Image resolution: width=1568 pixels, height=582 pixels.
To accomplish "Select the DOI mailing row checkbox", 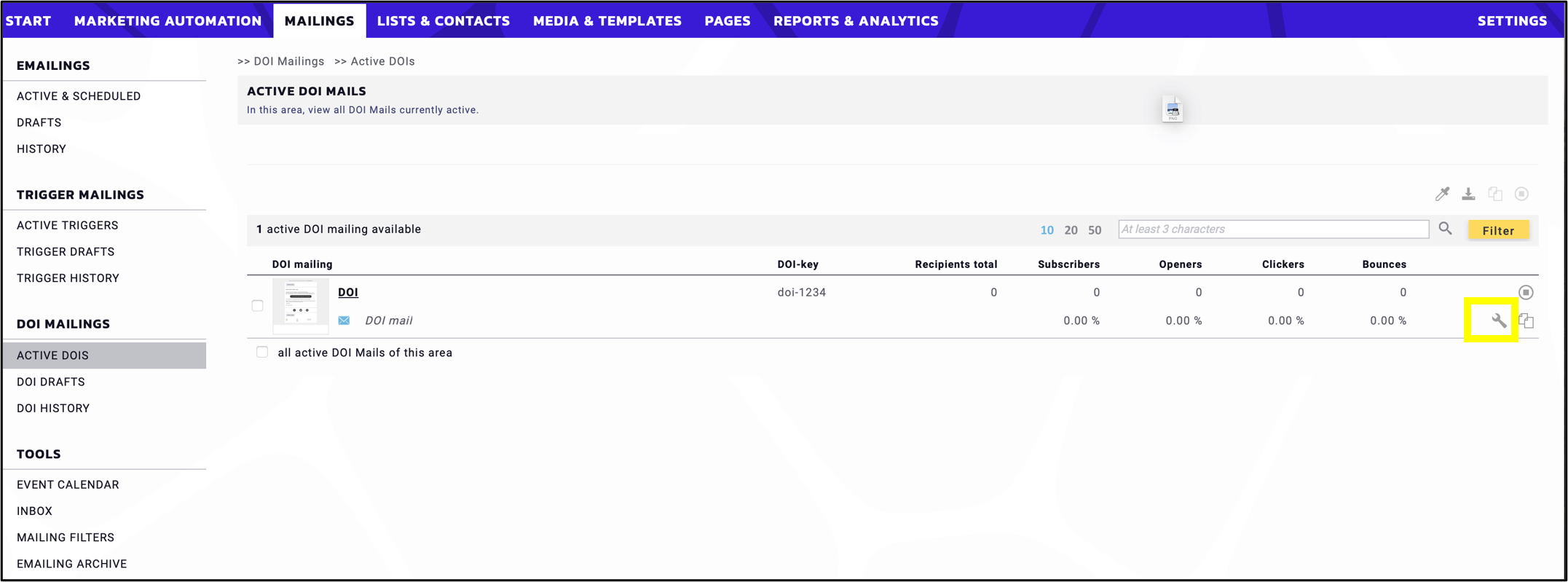I will [258, 306].
